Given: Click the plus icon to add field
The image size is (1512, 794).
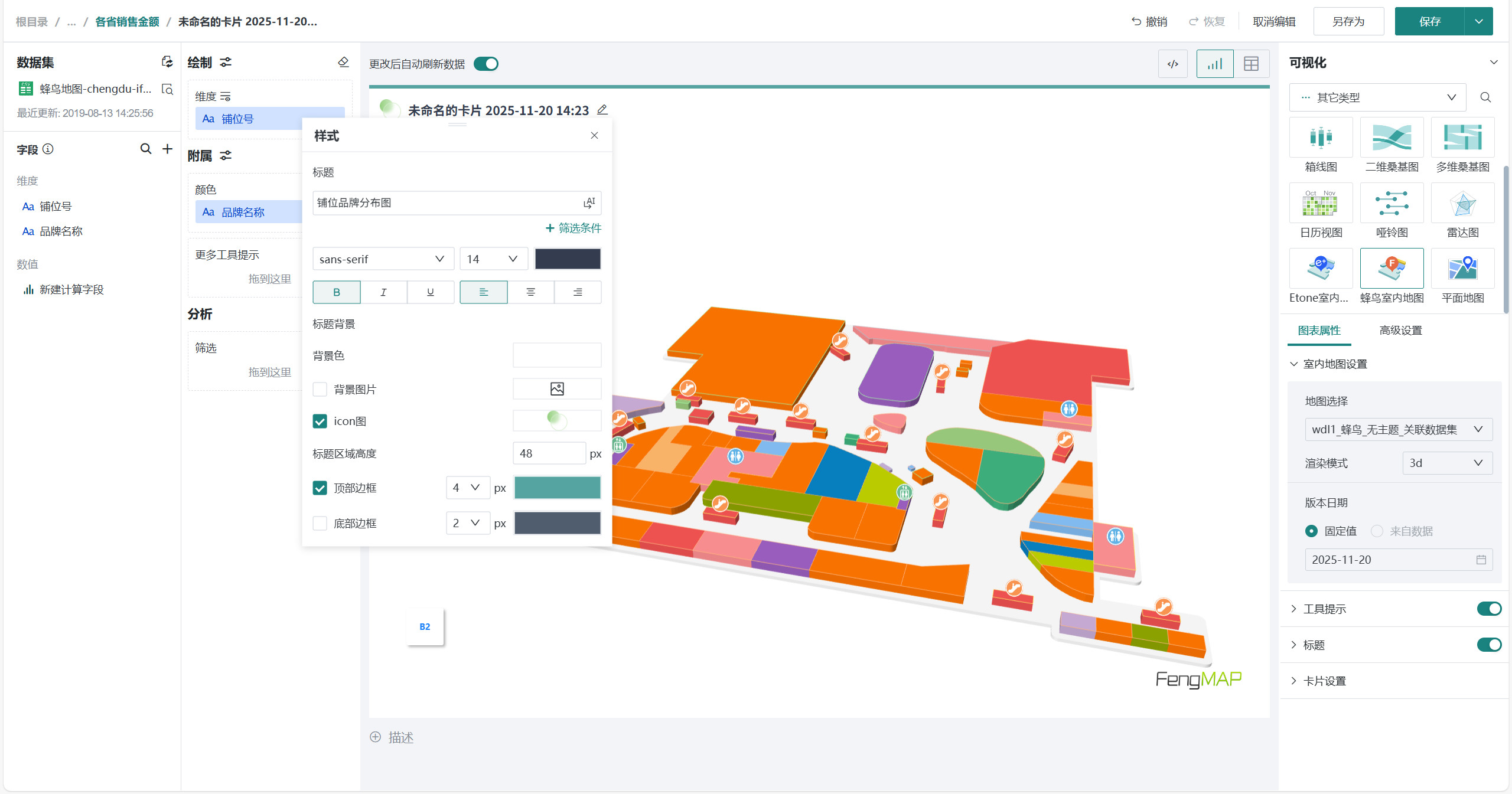Looking at the screenshot, I should click(x=168, y=149).
